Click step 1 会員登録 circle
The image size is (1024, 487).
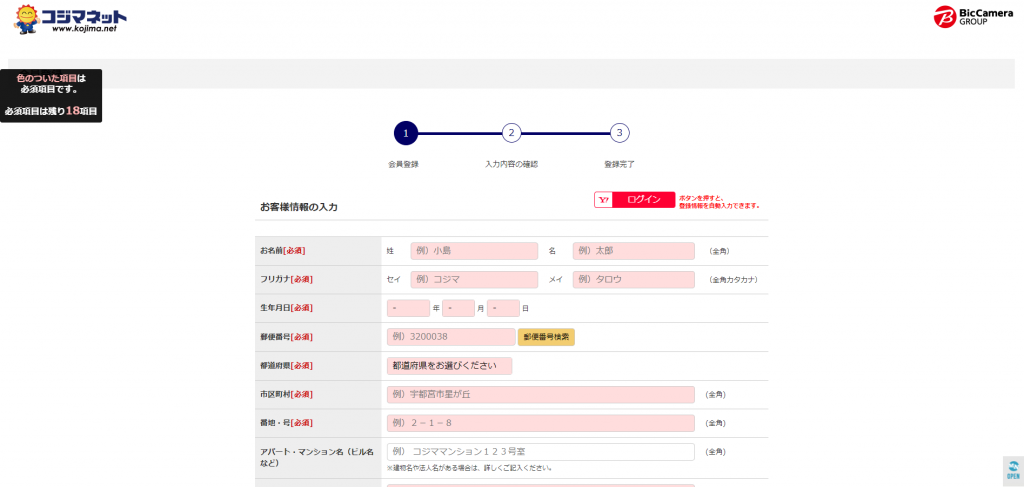(405, 133)
